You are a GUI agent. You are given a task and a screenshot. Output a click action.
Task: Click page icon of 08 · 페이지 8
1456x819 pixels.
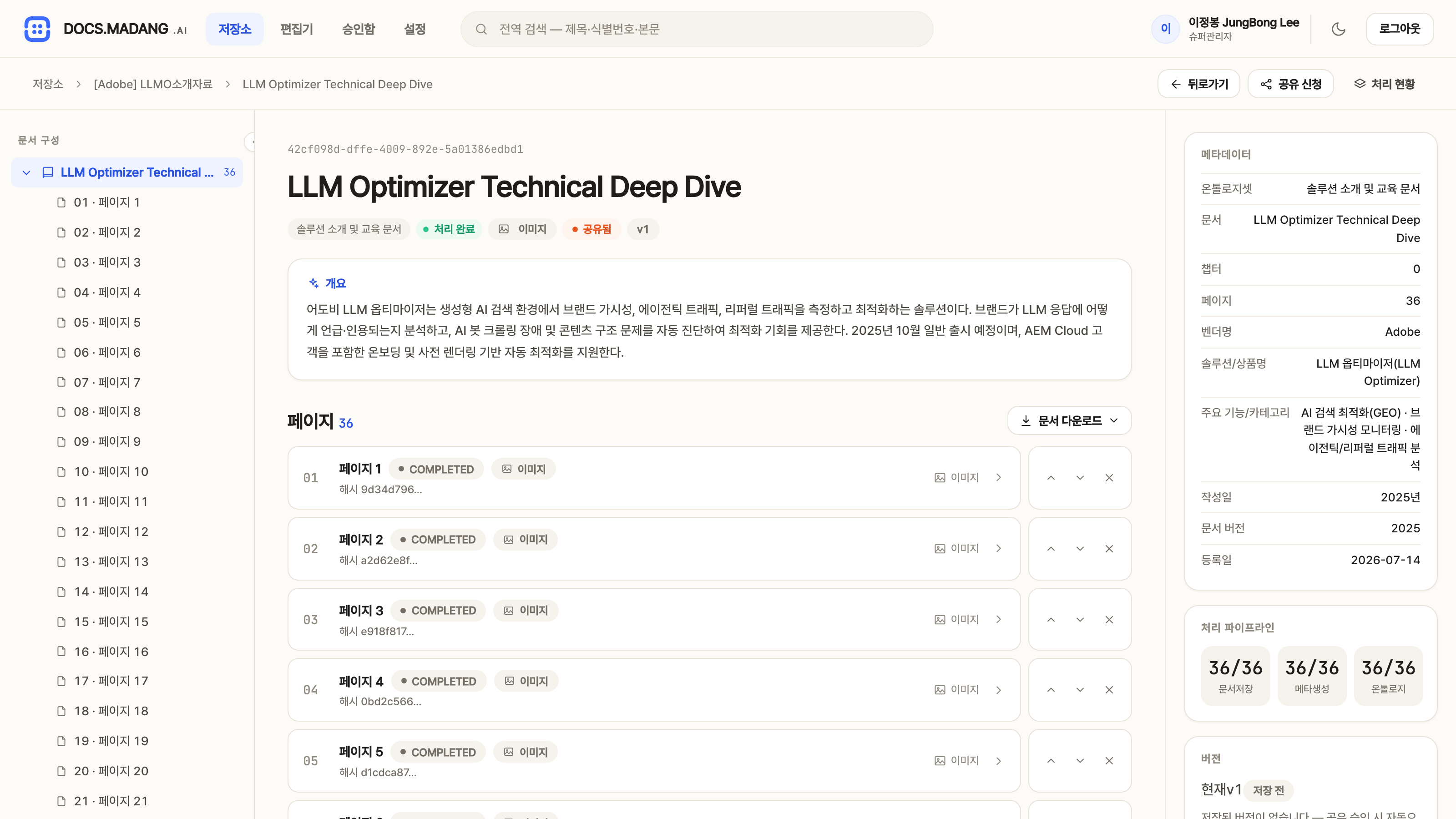61,411
